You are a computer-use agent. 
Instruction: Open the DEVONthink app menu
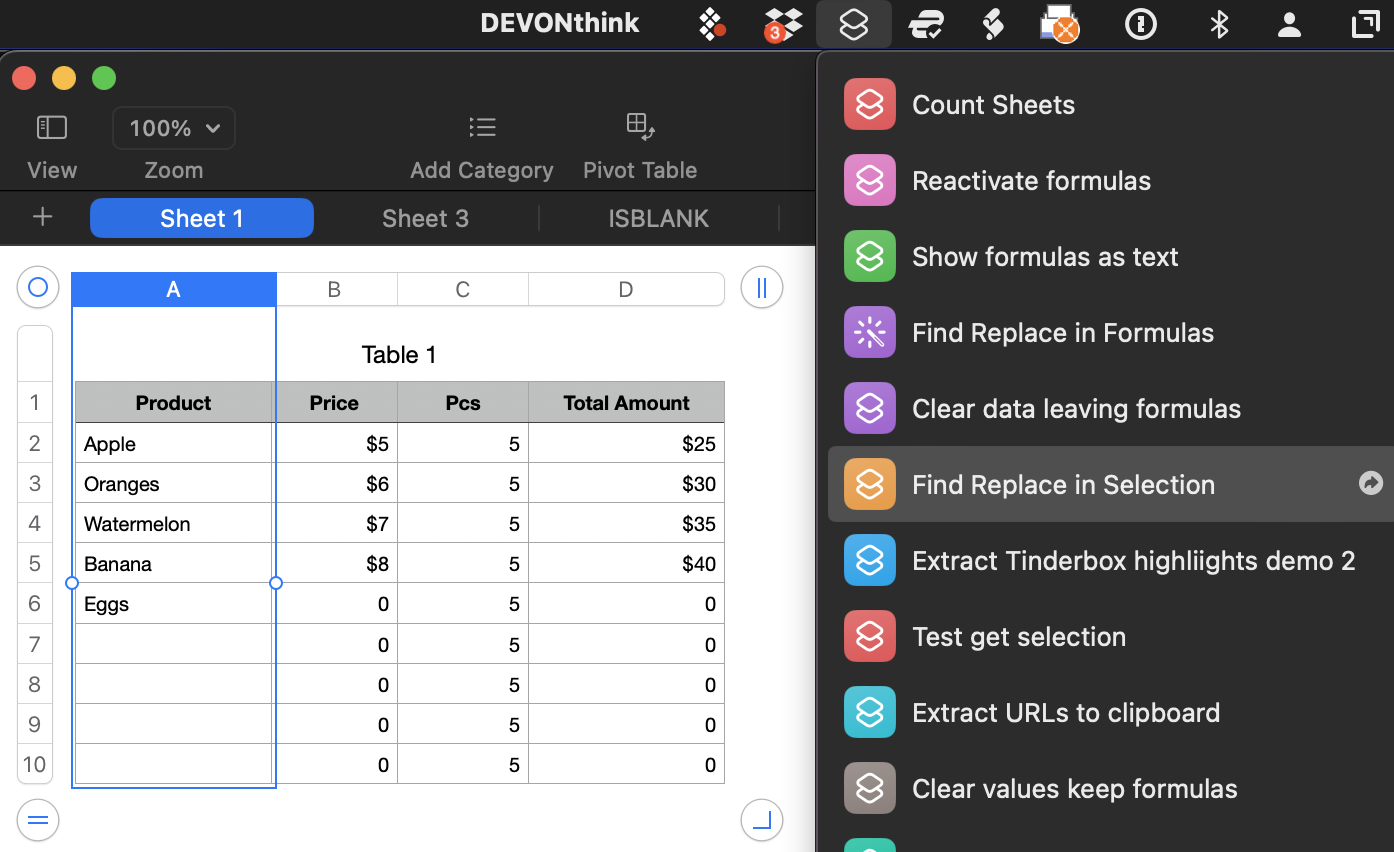pyautogui.click(x=560, y=23)
